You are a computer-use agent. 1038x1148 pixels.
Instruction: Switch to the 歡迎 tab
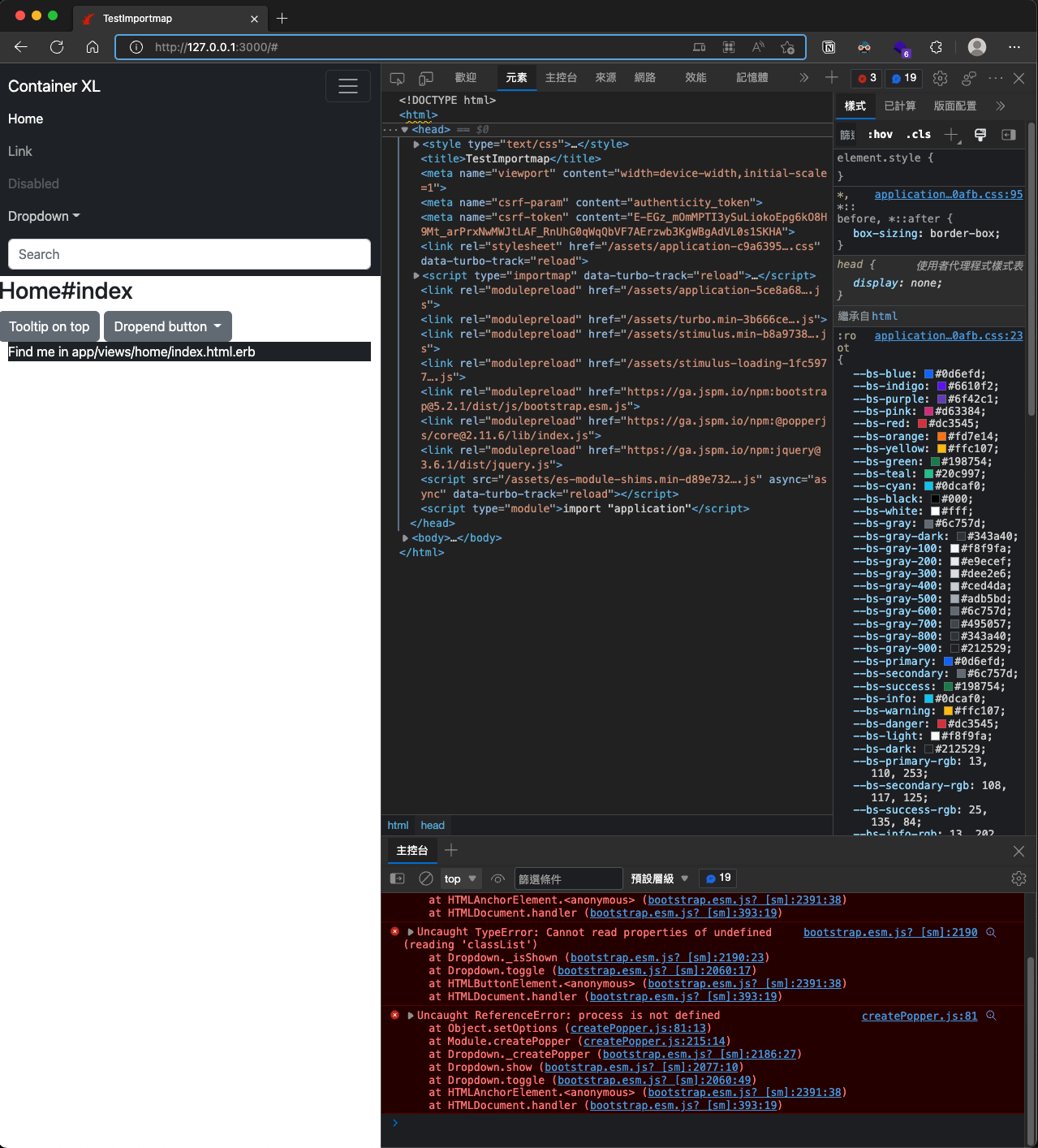(466, 78)
